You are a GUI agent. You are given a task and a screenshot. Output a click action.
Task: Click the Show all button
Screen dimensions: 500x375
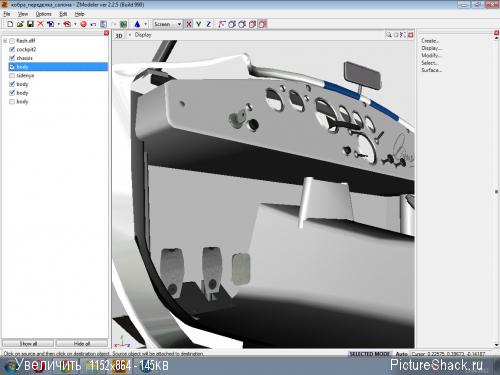click(28, 343)
